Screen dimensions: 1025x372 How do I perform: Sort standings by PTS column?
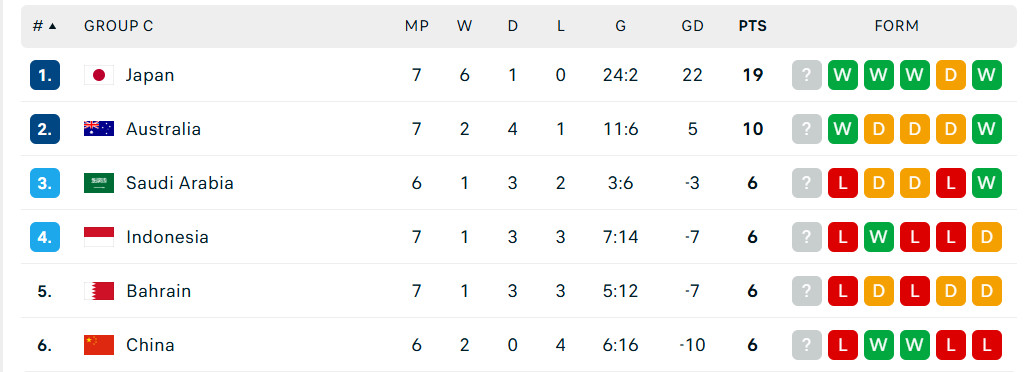(x=752, y=26)
